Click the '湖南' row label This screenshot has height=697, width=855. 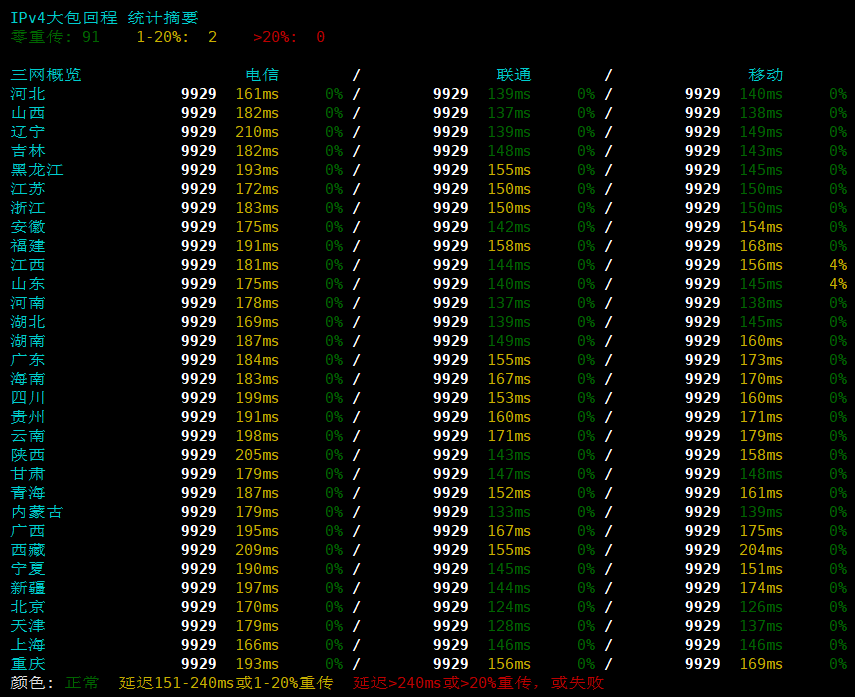28,341
